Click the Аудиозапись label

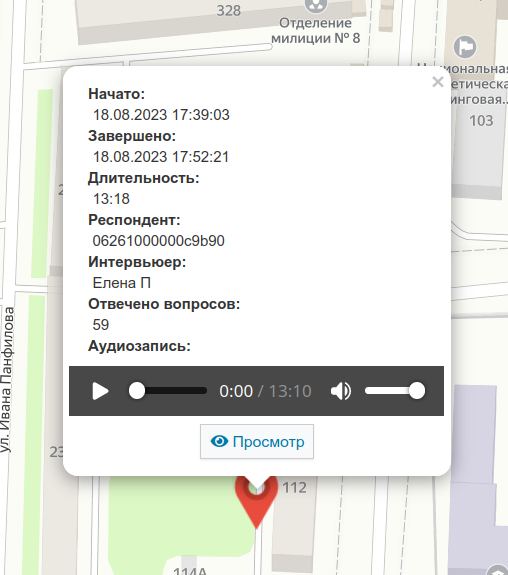point(139,346)
